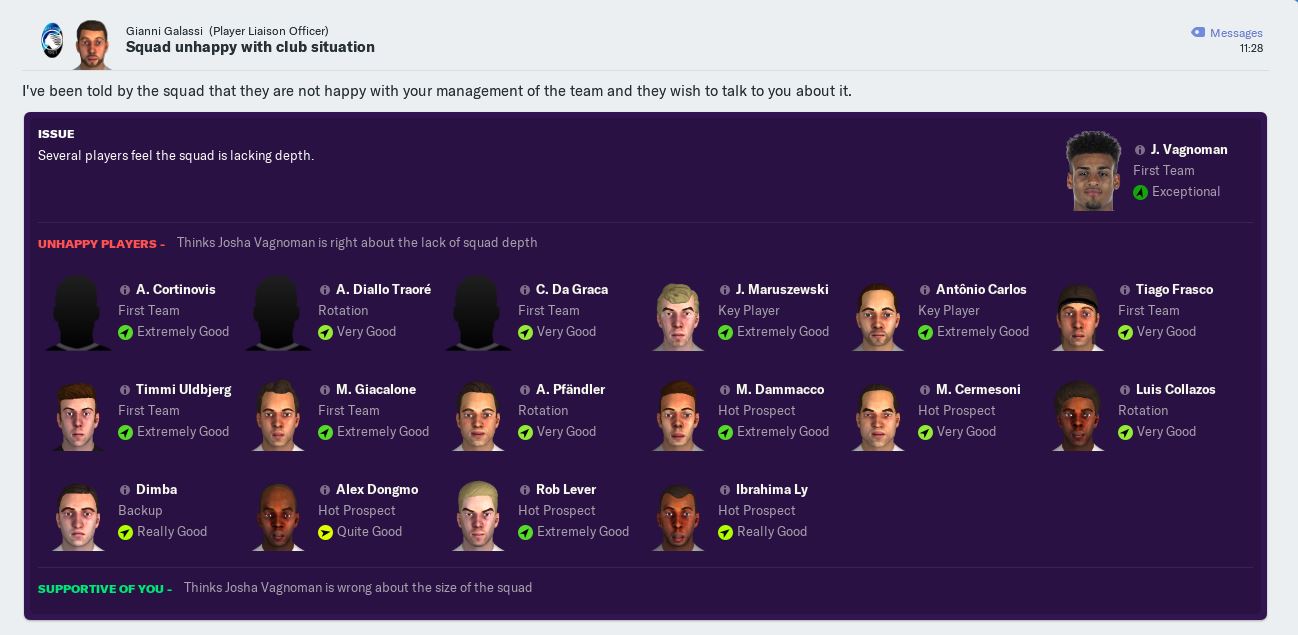Click the info icon beside Antônio Carlos

[925, 290]
